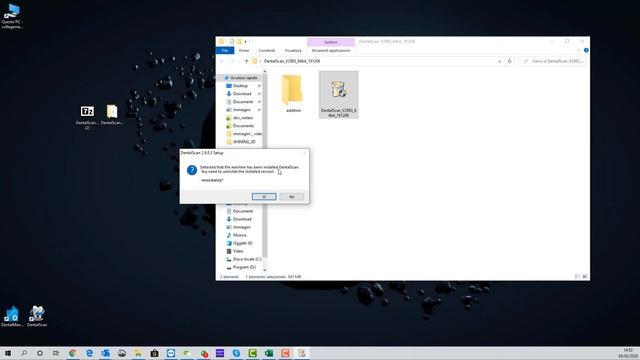This screenshot has height=360, width=640.
Task: Launch Google Chrome from the taskbar
Action: click(73, 353)
